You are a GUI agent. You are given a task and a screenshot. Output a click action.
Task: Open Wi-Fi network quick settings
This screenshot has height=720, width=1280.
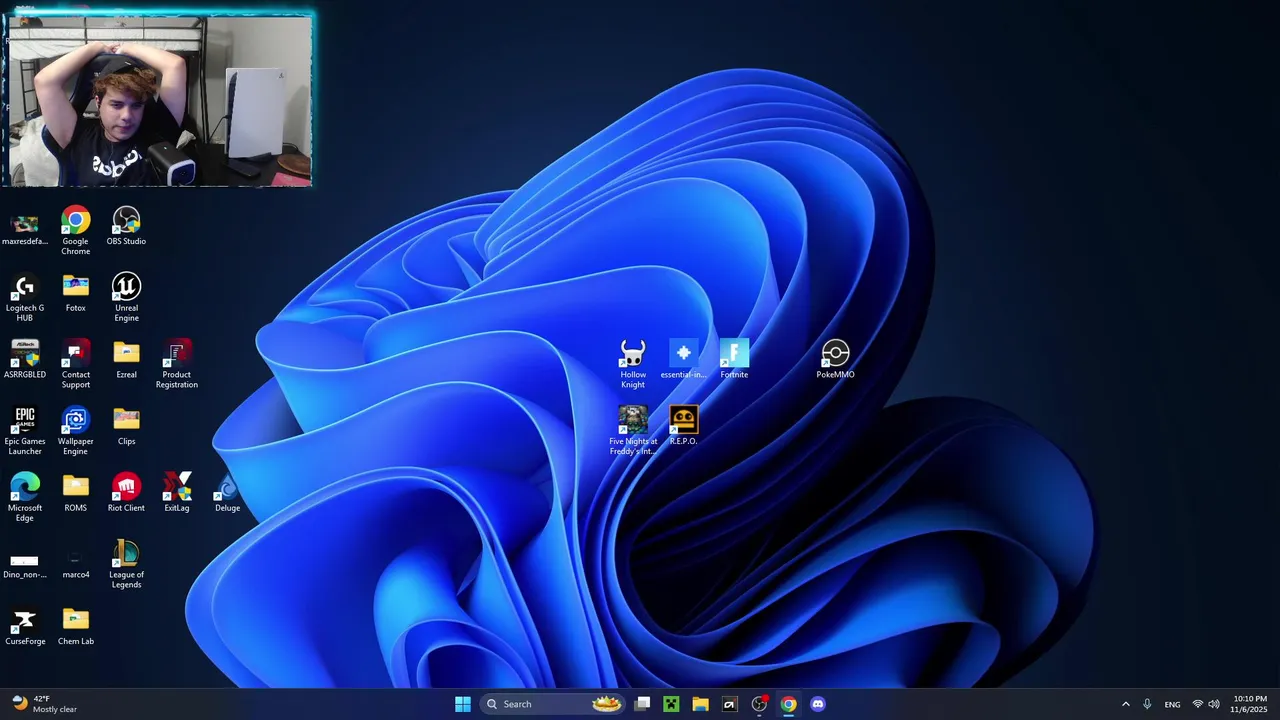point(1198,704)
